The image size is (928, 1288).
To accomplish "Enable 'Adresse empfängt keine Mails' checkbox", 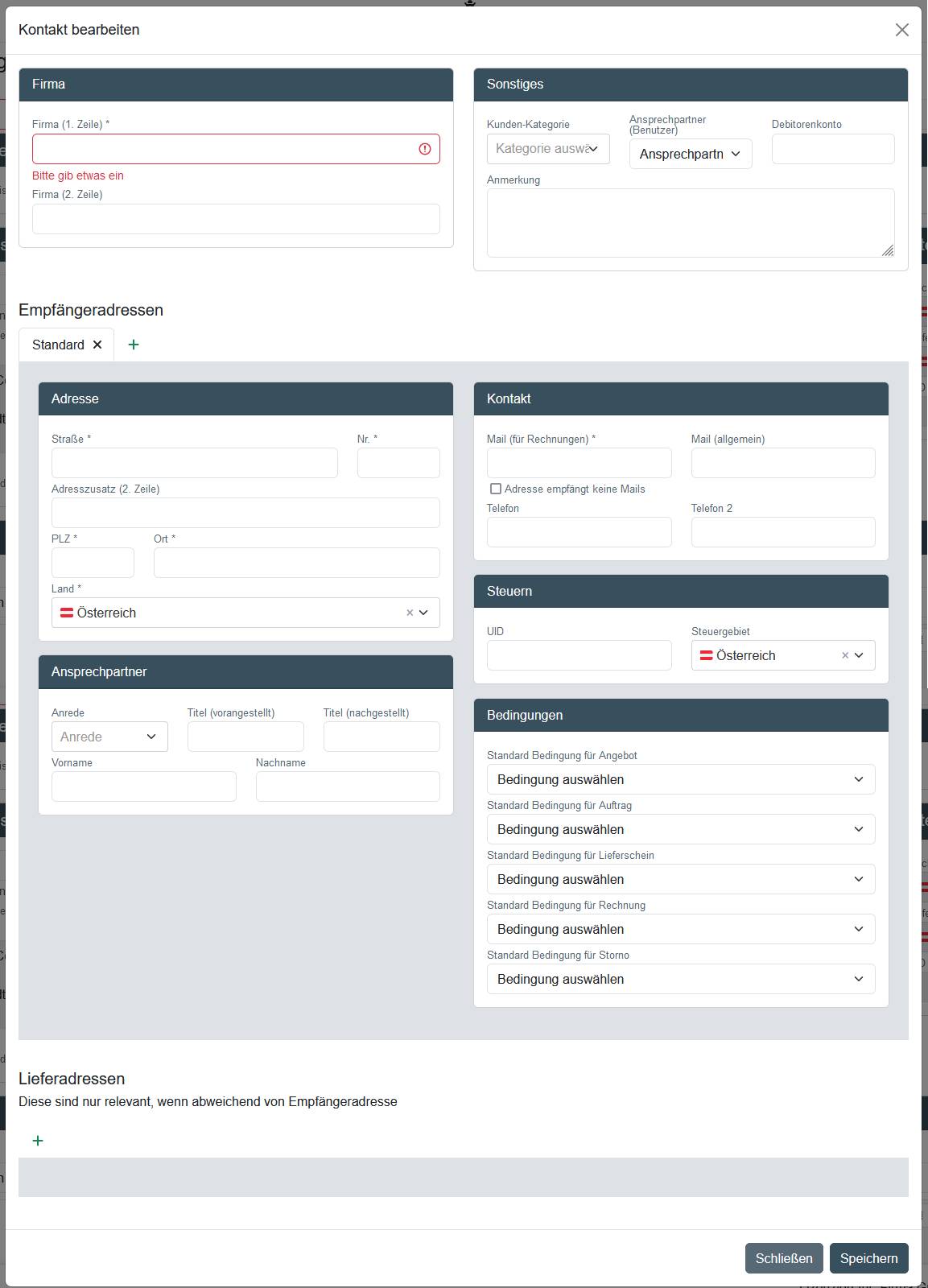I will (496, 489).
